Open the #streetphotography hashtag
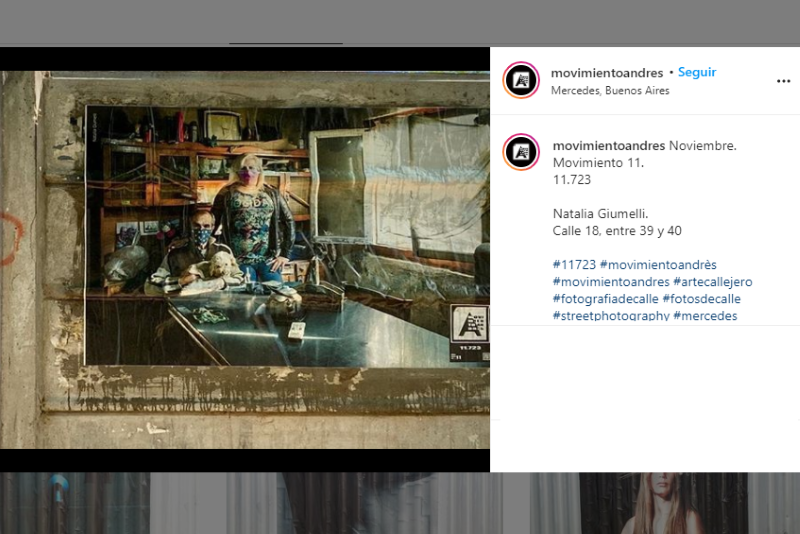800x534 pixels. (x=611, y=316)
